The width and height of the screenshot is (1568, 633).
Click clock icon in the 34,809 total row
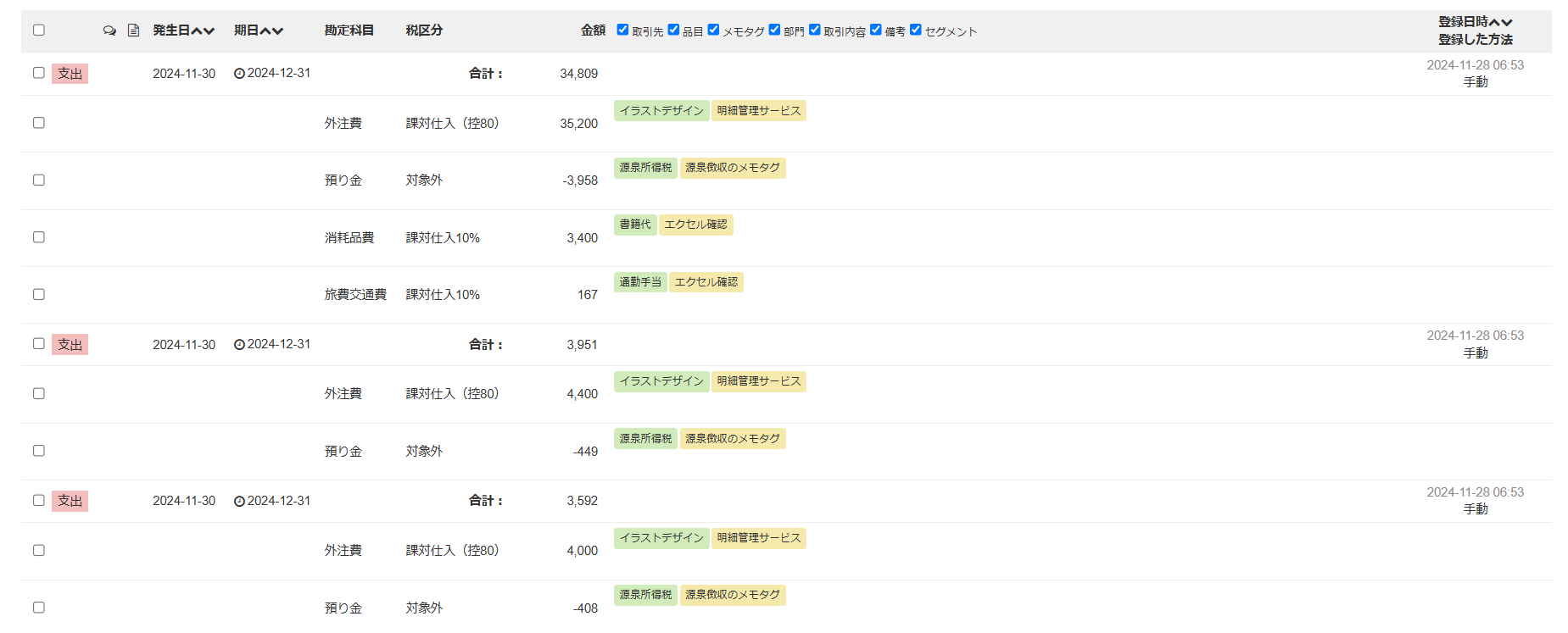pos(239,74)
